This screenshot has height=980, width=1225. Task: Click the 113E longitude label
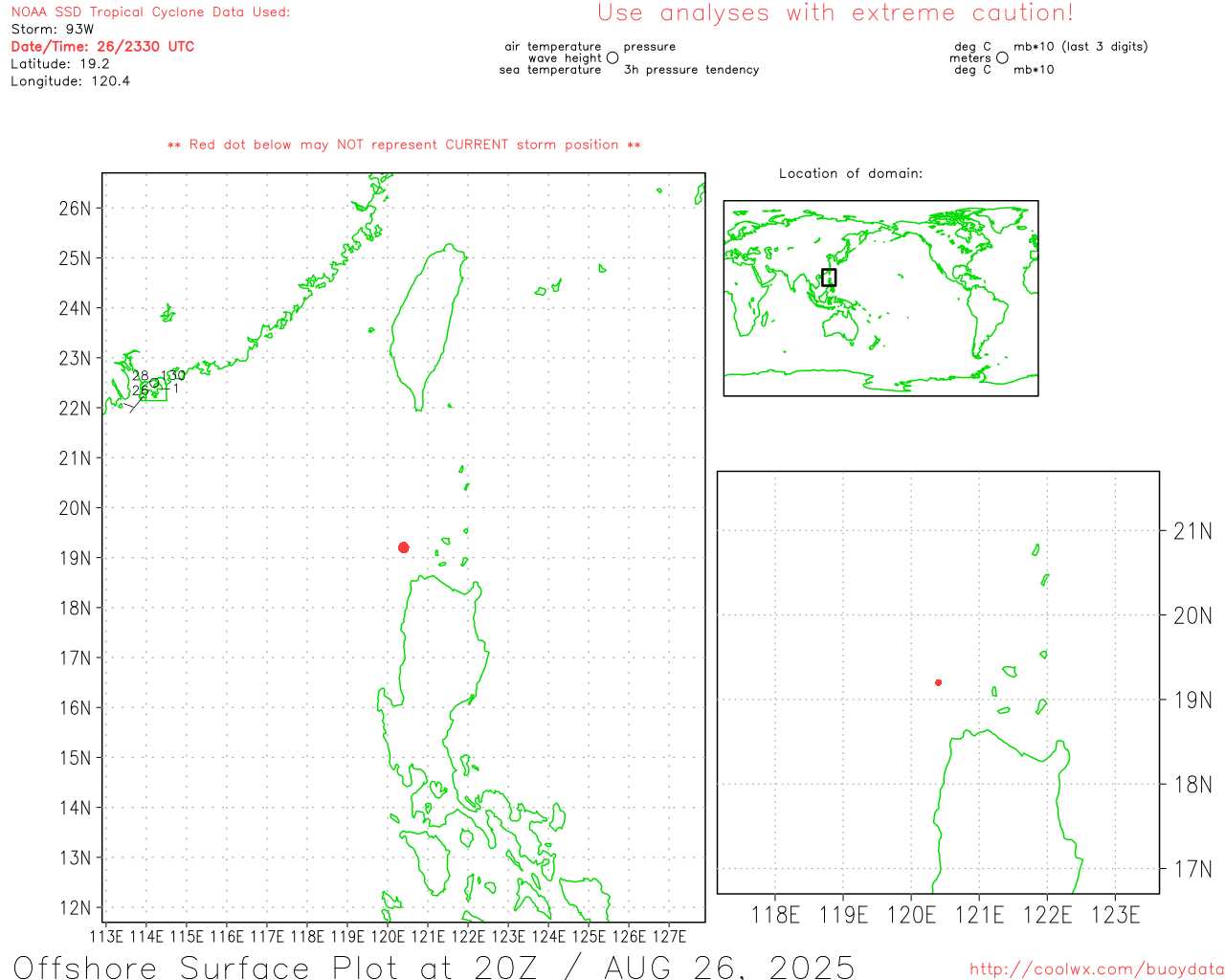coord(106,937)
